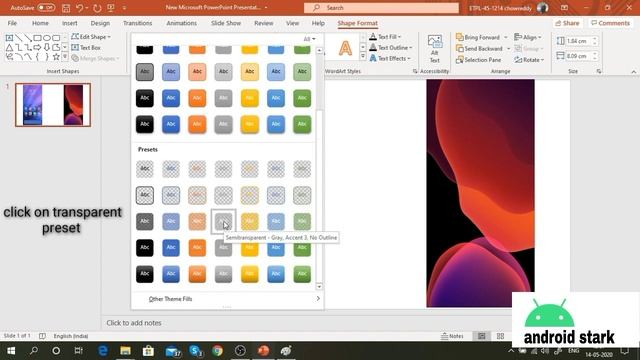
Task: Open Text Fill dropdown
Action: (385, 37)
